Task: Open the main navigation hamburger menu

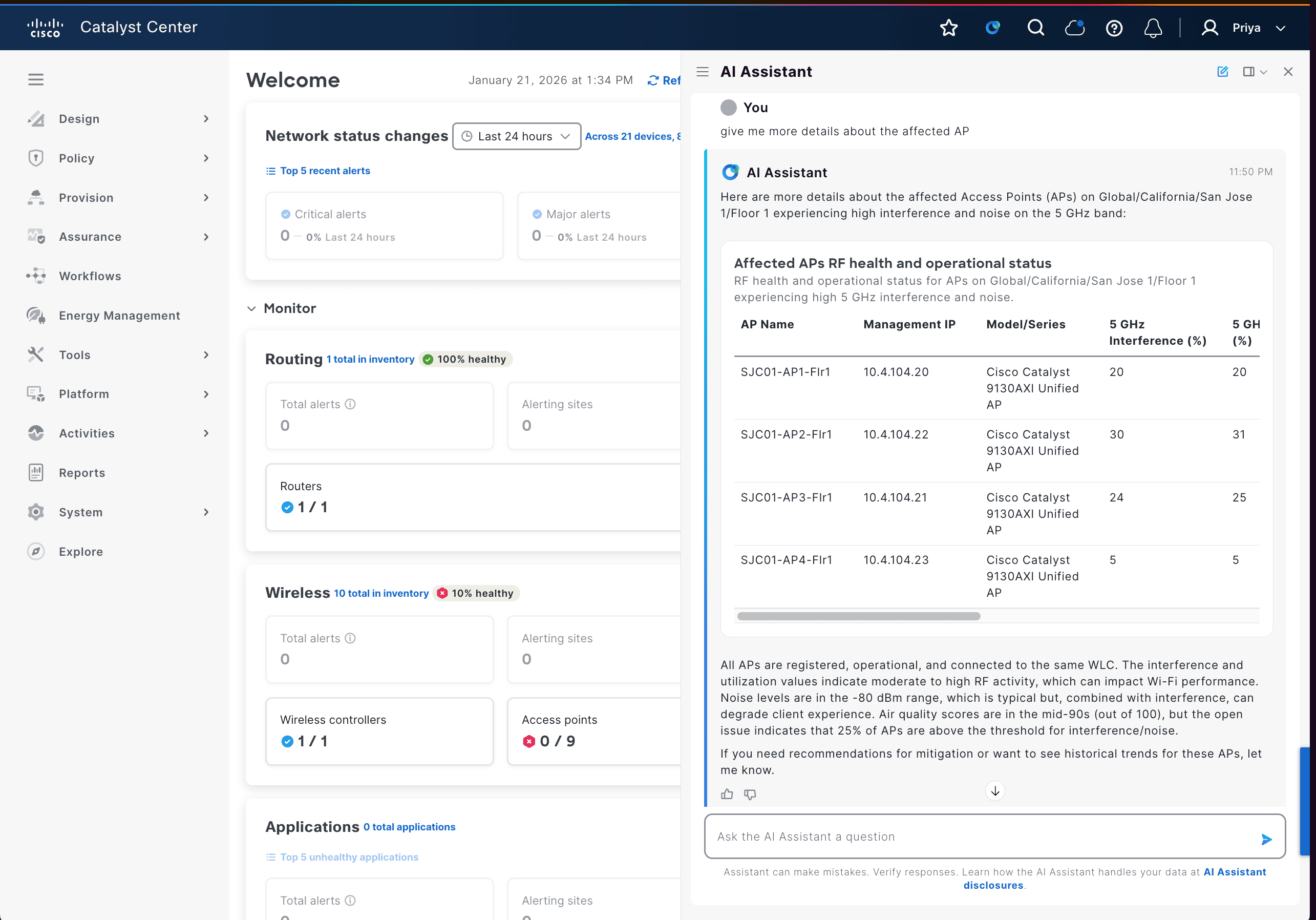Action: point(35,79)
